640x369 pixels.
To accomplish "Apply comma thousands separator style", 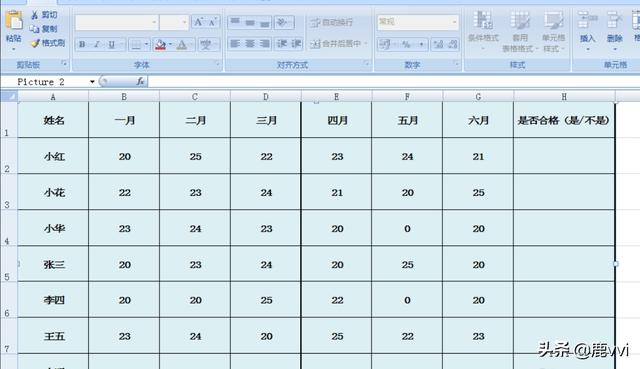I will coord(421,44).
